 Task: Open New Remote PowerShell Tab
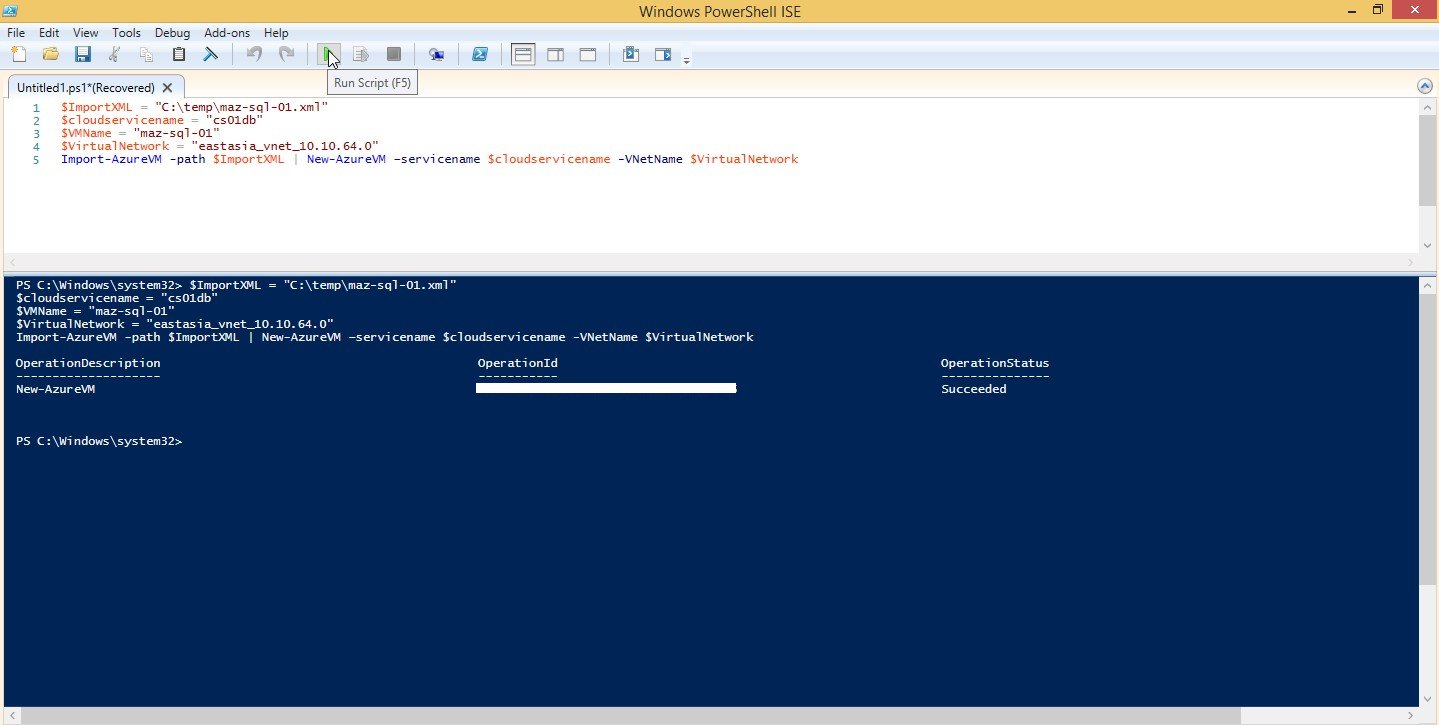(436, 54)
